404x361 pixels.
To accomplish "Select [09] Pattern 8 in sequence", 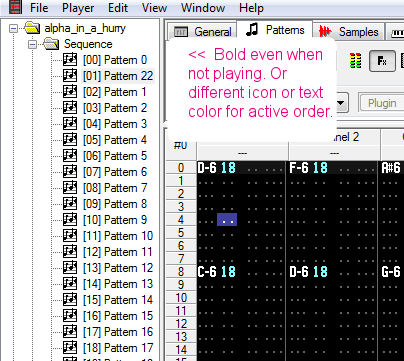I will coord(115,204).
